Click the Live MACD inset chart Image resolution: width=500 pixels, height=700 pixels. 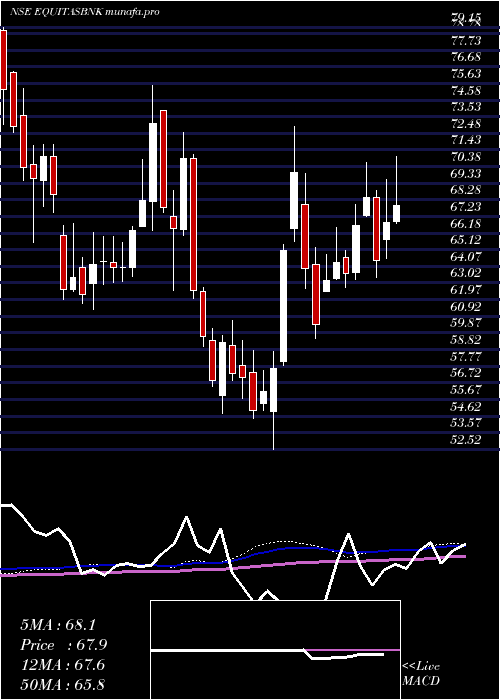click(275, 650)
